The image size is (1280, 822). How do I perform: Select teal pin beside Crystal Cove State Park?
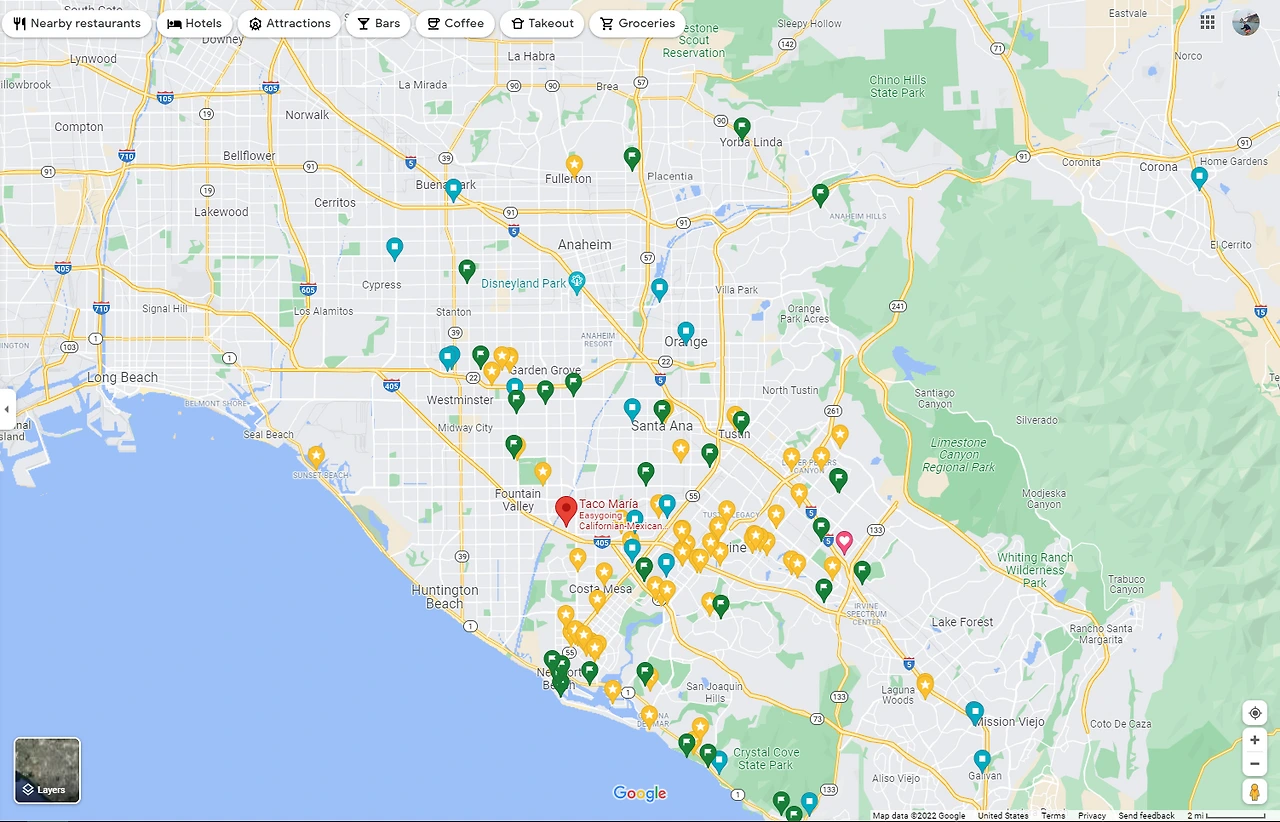(719, 762)
